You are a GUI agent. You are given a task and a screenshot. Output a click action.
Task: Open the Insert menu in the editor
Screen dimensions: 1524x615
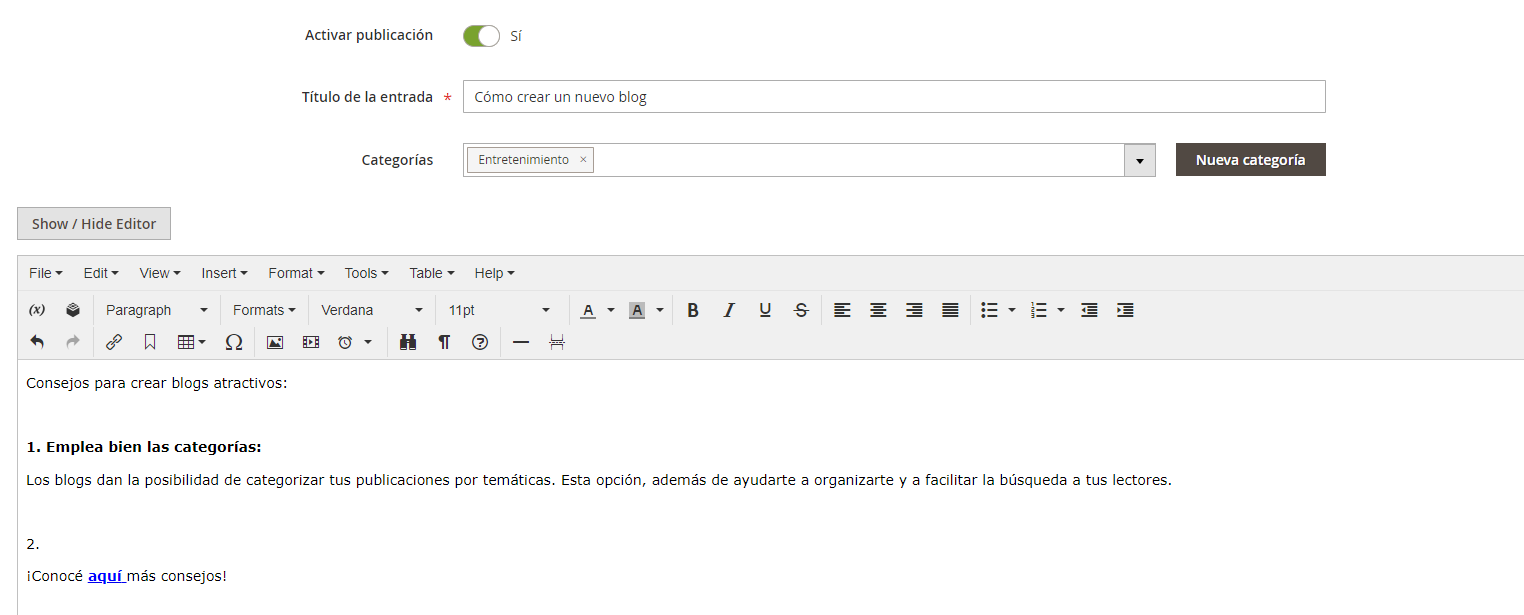click(x=224, y=272)
